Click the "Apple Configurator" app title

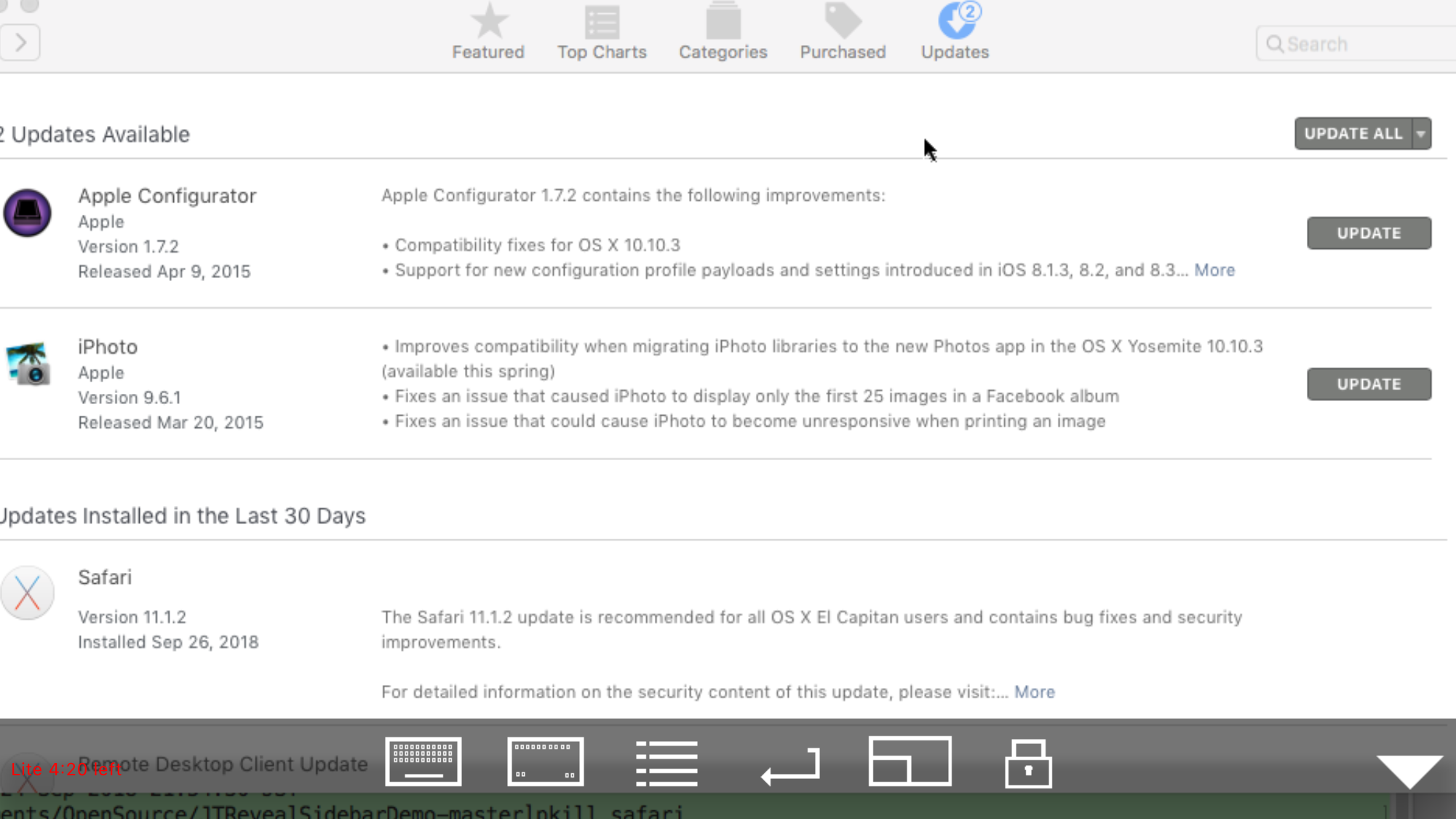coord(167,196)
